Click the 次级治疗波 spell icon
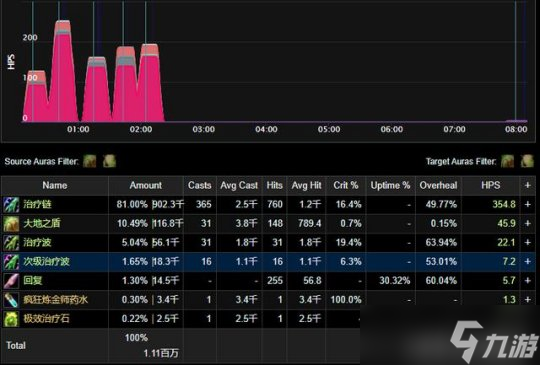The width and height of the screenshot is (540, 365). click(x=11, y=262)
